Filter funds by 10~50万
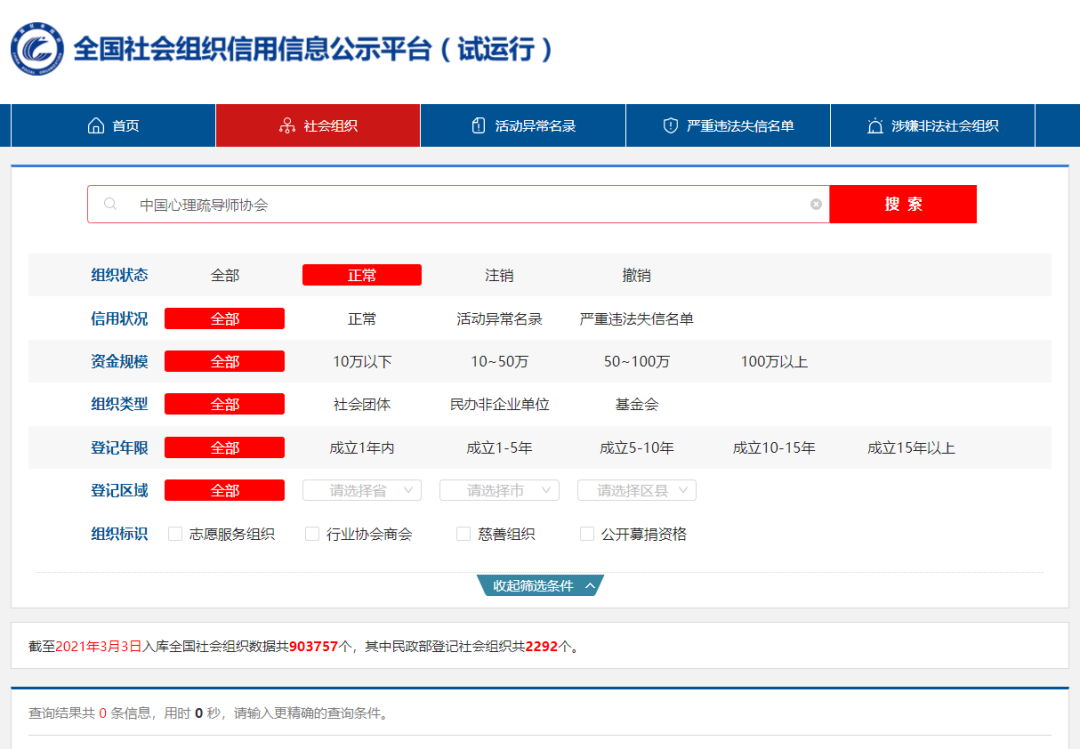The image size is (1080, 749). click(499, 361)
